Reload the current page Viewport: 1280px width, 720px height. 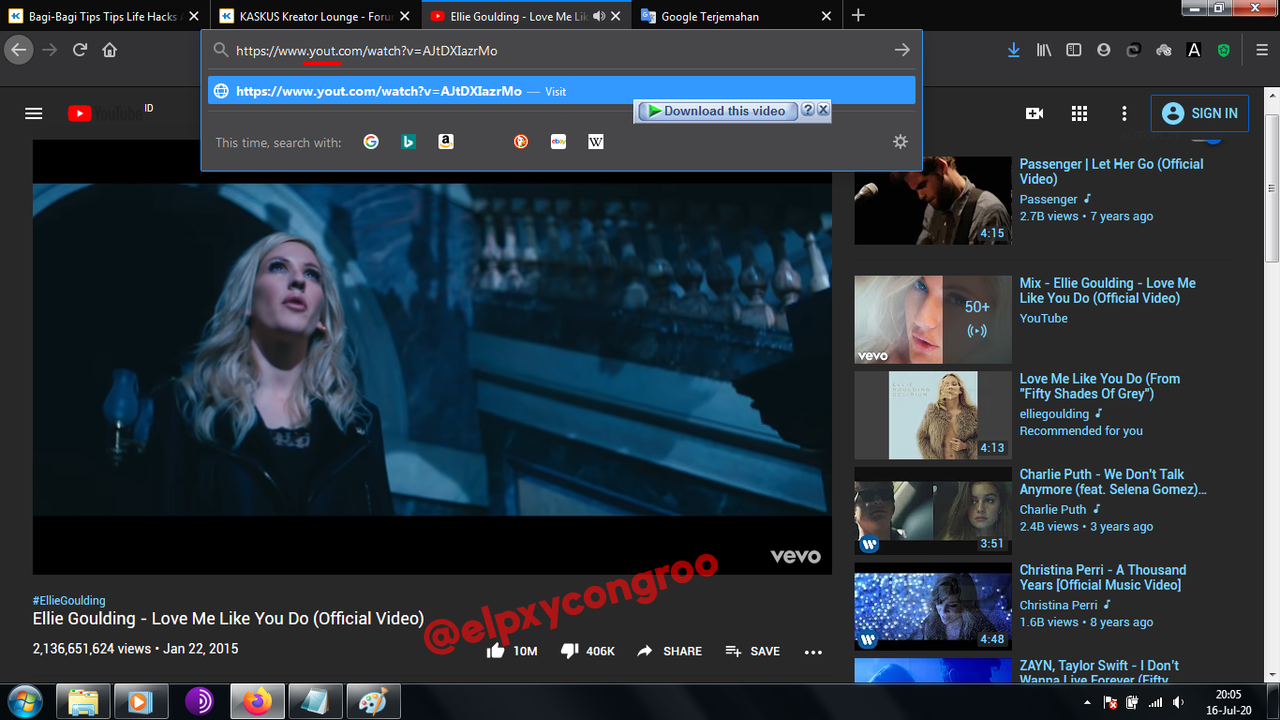click(80, 50)
